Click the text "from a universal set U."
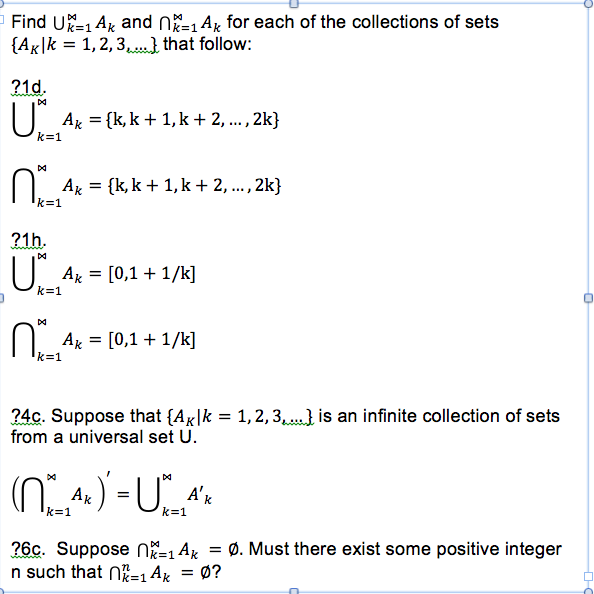Screen dimensions: 594x594 pyautogui.click(x=104, y=437)
